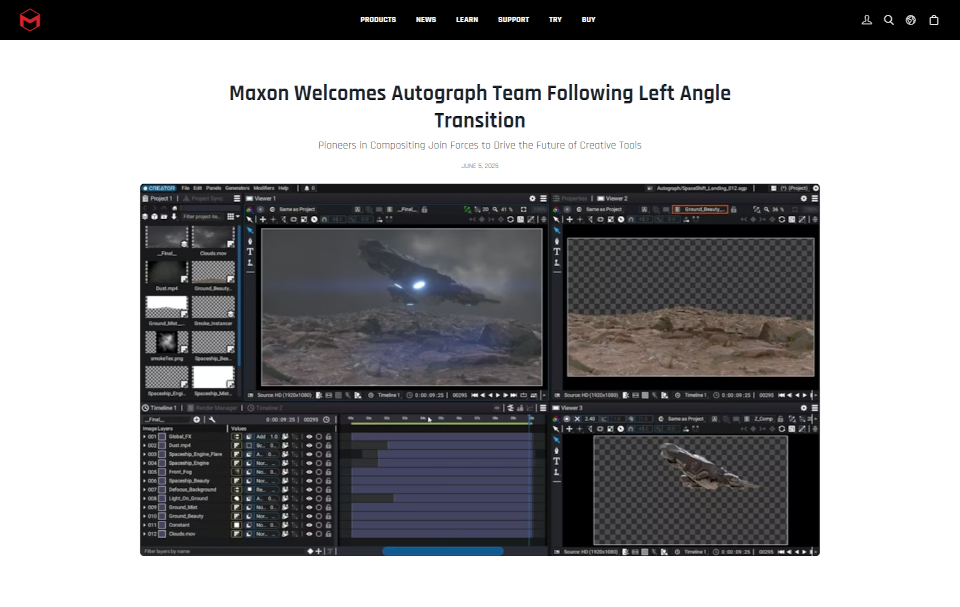Switch to the Project Sync tab
Screen dimensions: 960x607
pos(203,198)
